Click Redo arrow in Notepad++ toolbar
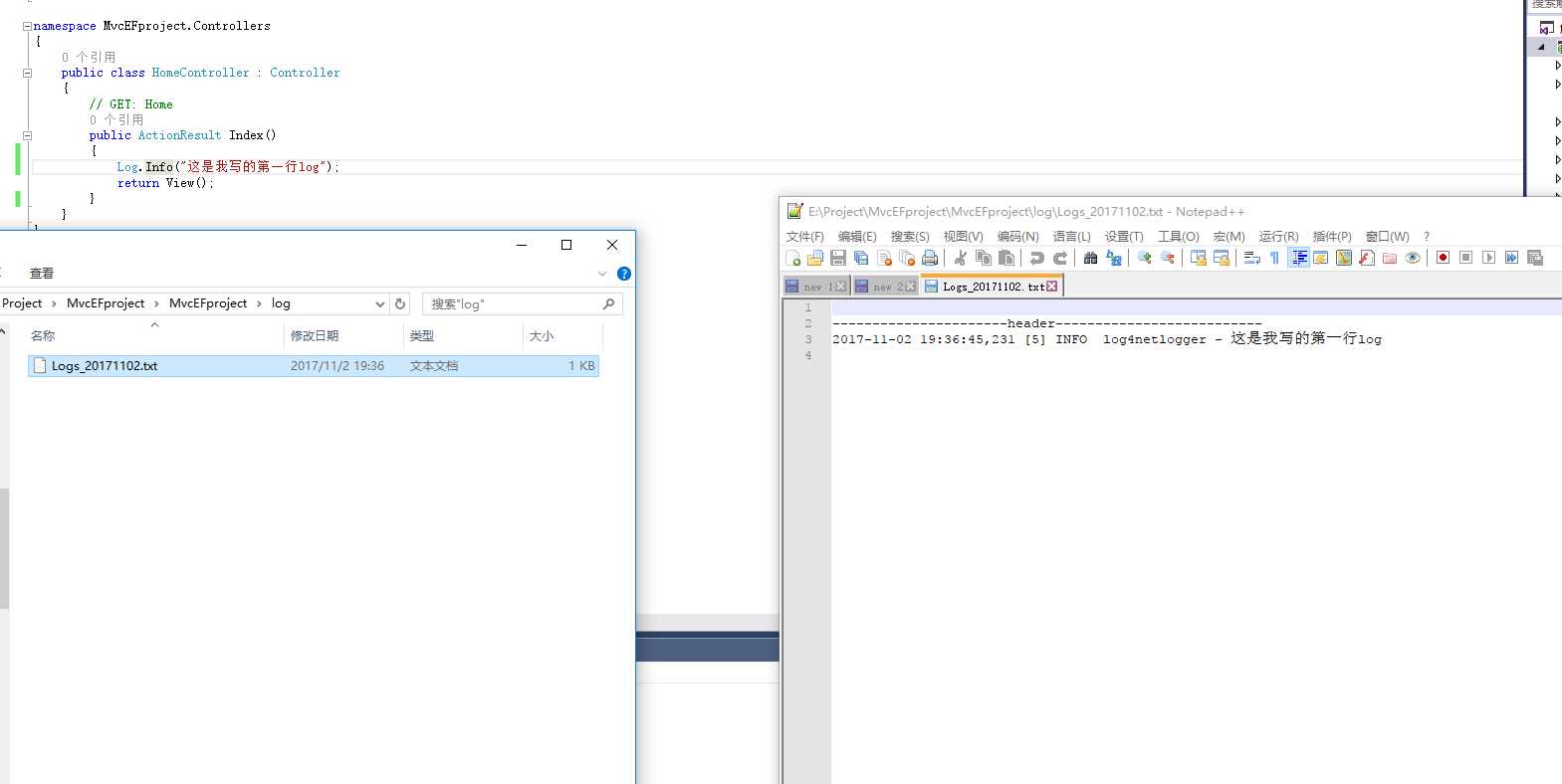Image resolution: width=1562 pixels, height=784 pixels. 1060,258
